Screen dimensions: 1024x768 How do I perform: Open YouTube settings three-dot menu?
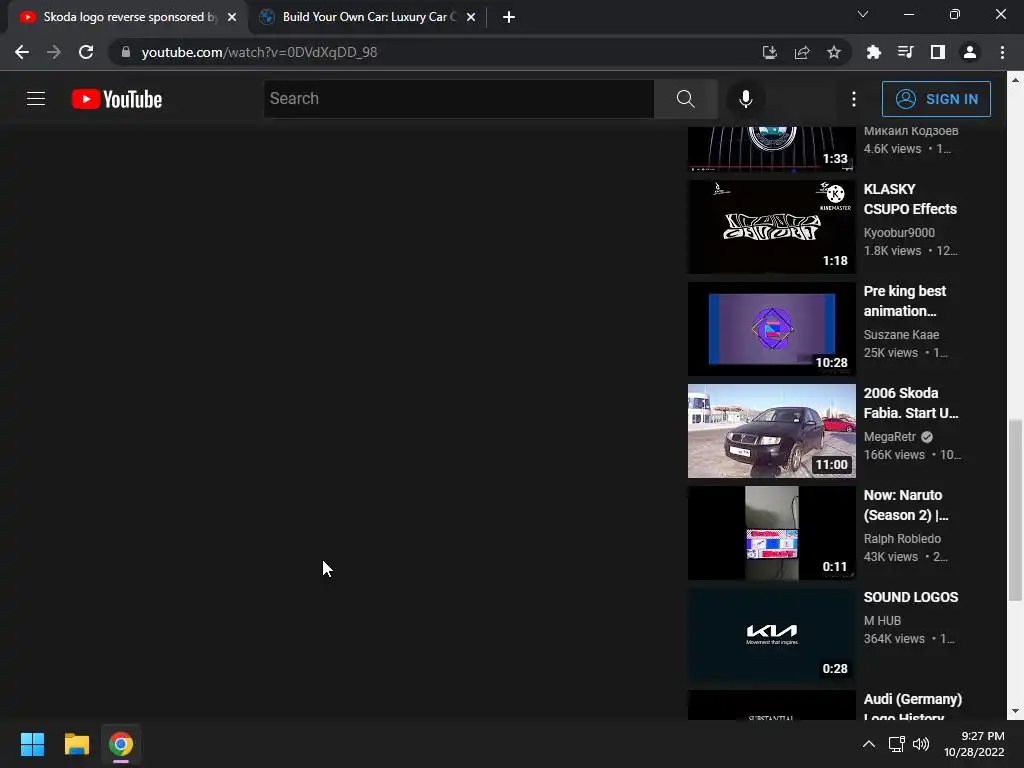854,99
